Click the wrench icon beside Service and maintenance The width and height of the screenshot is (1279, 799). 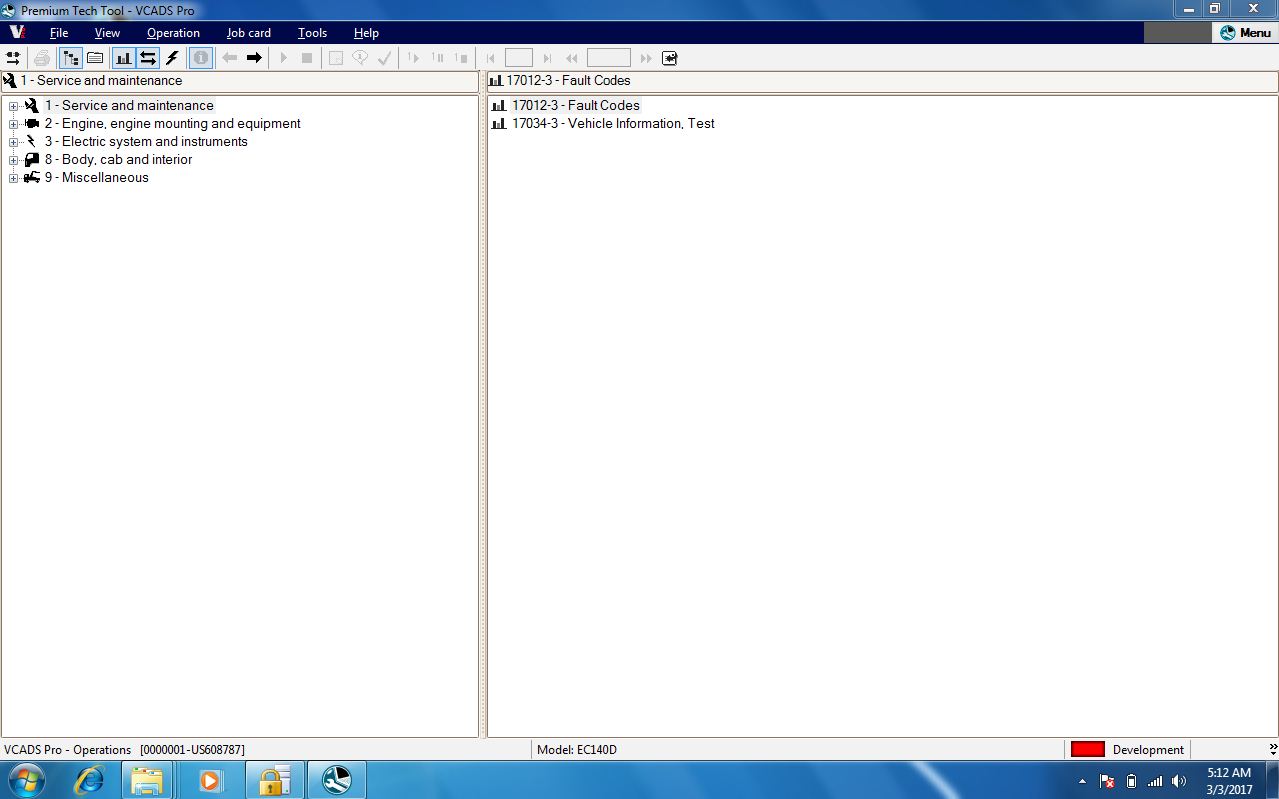tap(32, 105)
